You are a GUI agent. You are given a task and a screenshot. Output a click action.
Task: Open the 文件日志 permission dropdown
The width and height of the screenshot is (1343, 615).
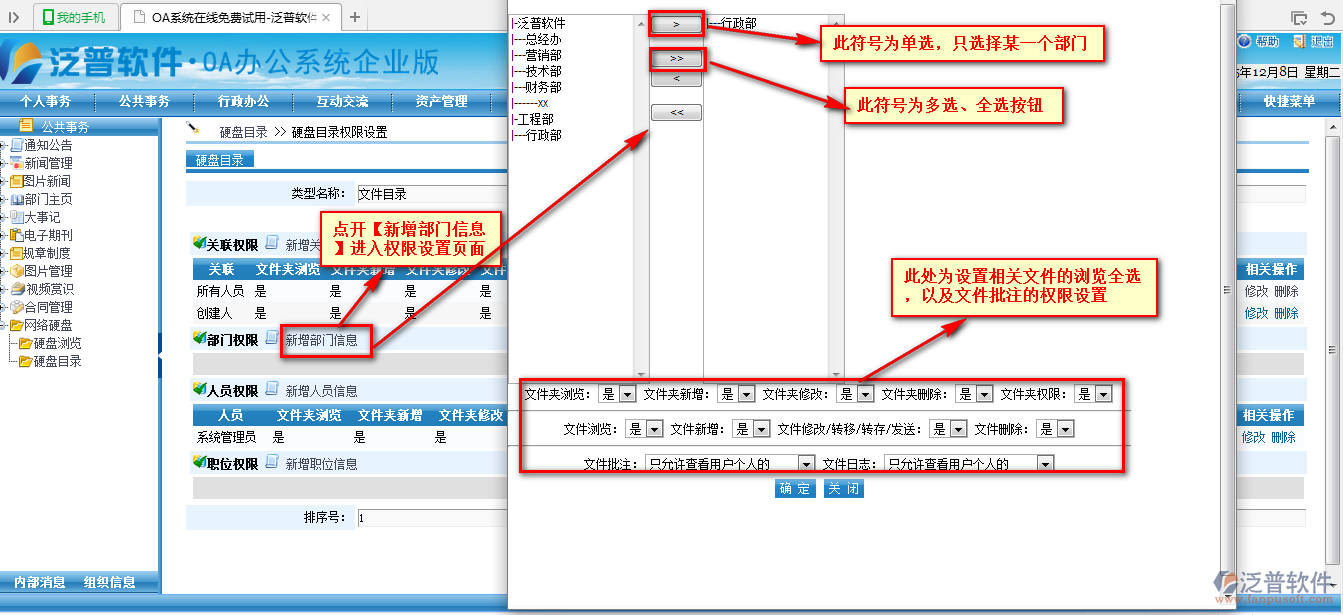click(970, 463)
